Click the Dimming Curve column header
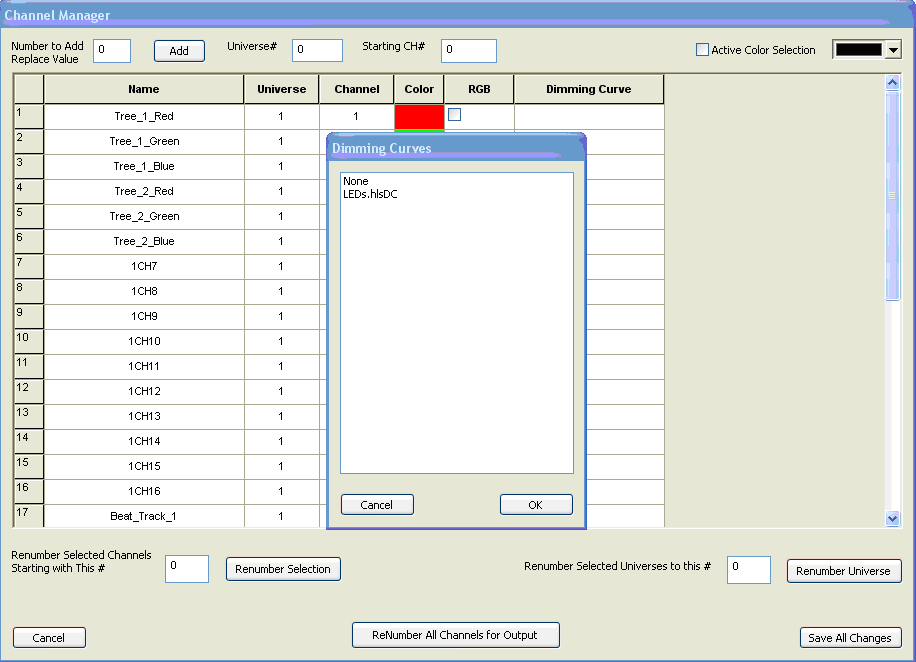The height and width of the screenshot is (662, 916). click(x=589, y=89)
